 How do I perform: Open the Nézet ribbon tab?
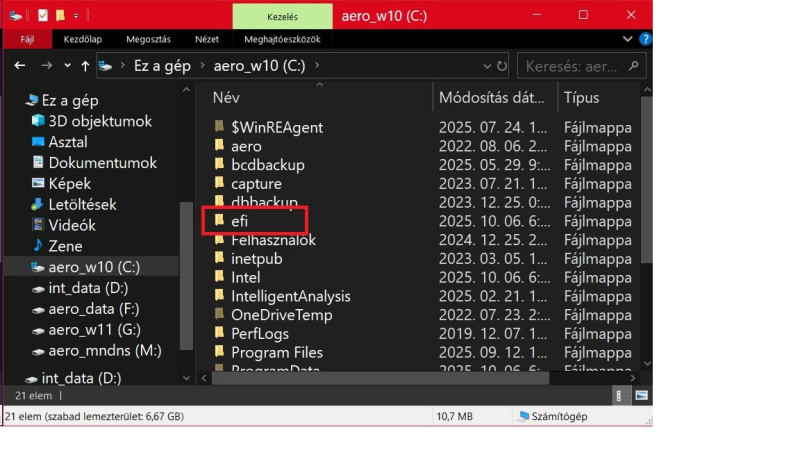coord(207,39)
